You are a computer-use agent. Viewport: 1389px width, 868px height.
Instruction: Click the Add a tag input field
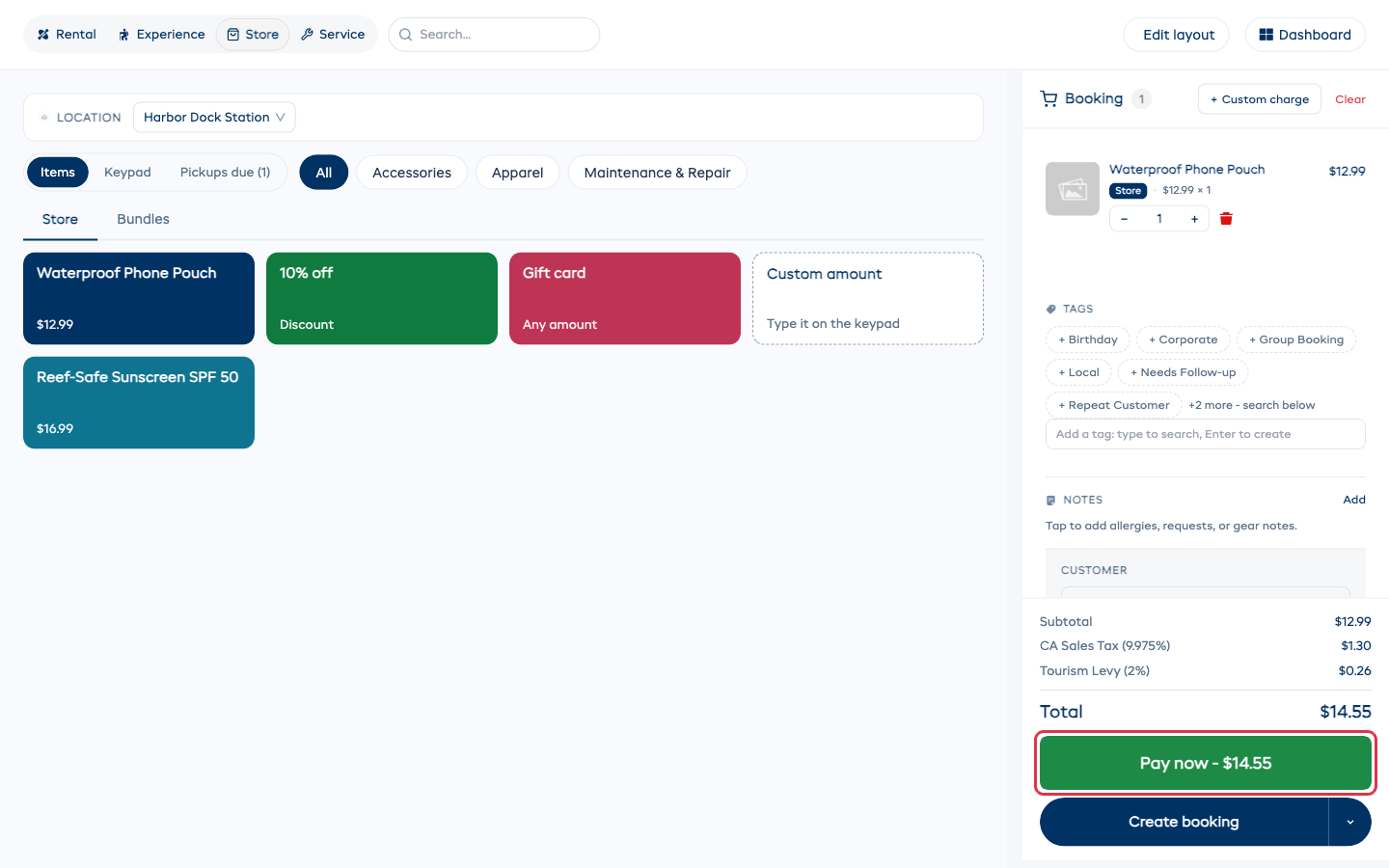click(1206, 434)
